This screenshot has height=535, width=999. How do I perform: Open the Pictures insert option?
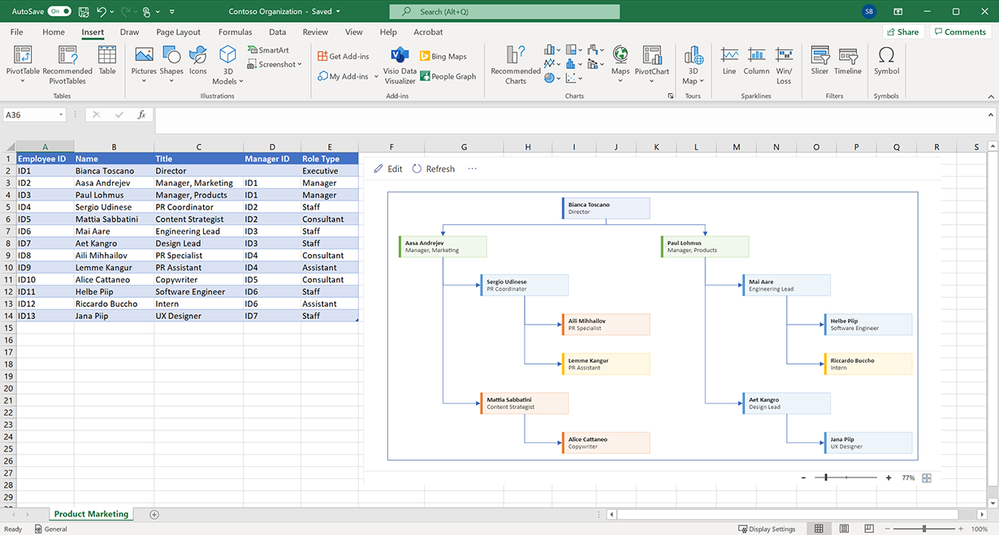[x=144, y=64]
